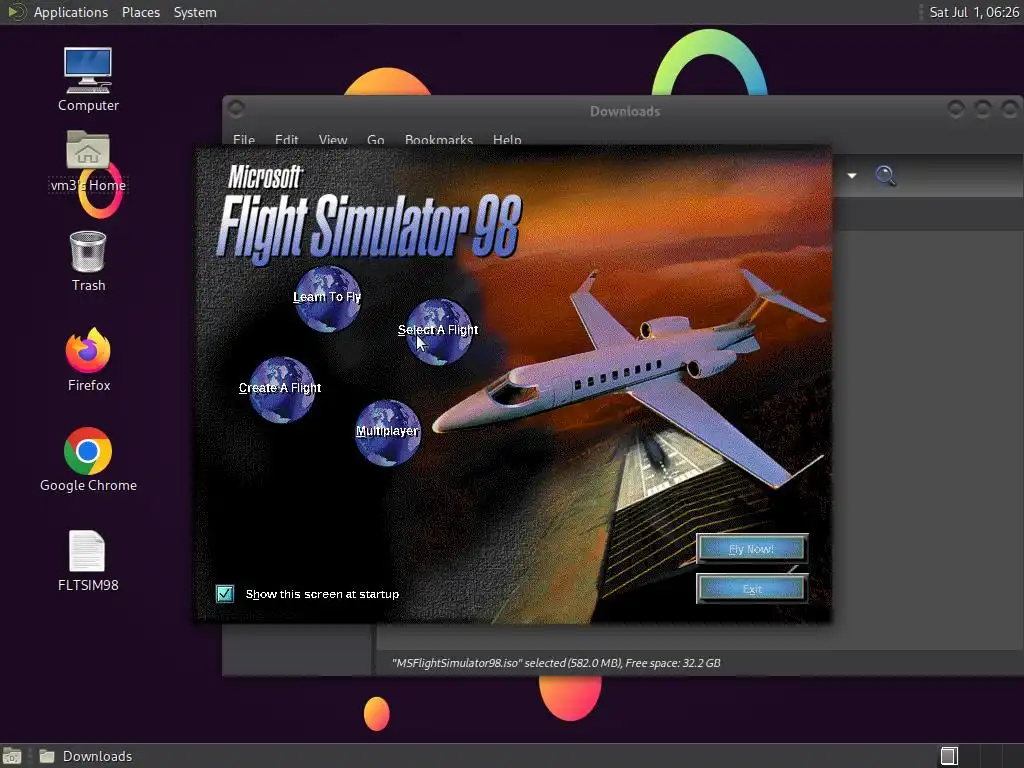The height and width of the screenshot is (768, 1024).
Task: Open the Learn To Fly globe
Action: pos(327,298)
